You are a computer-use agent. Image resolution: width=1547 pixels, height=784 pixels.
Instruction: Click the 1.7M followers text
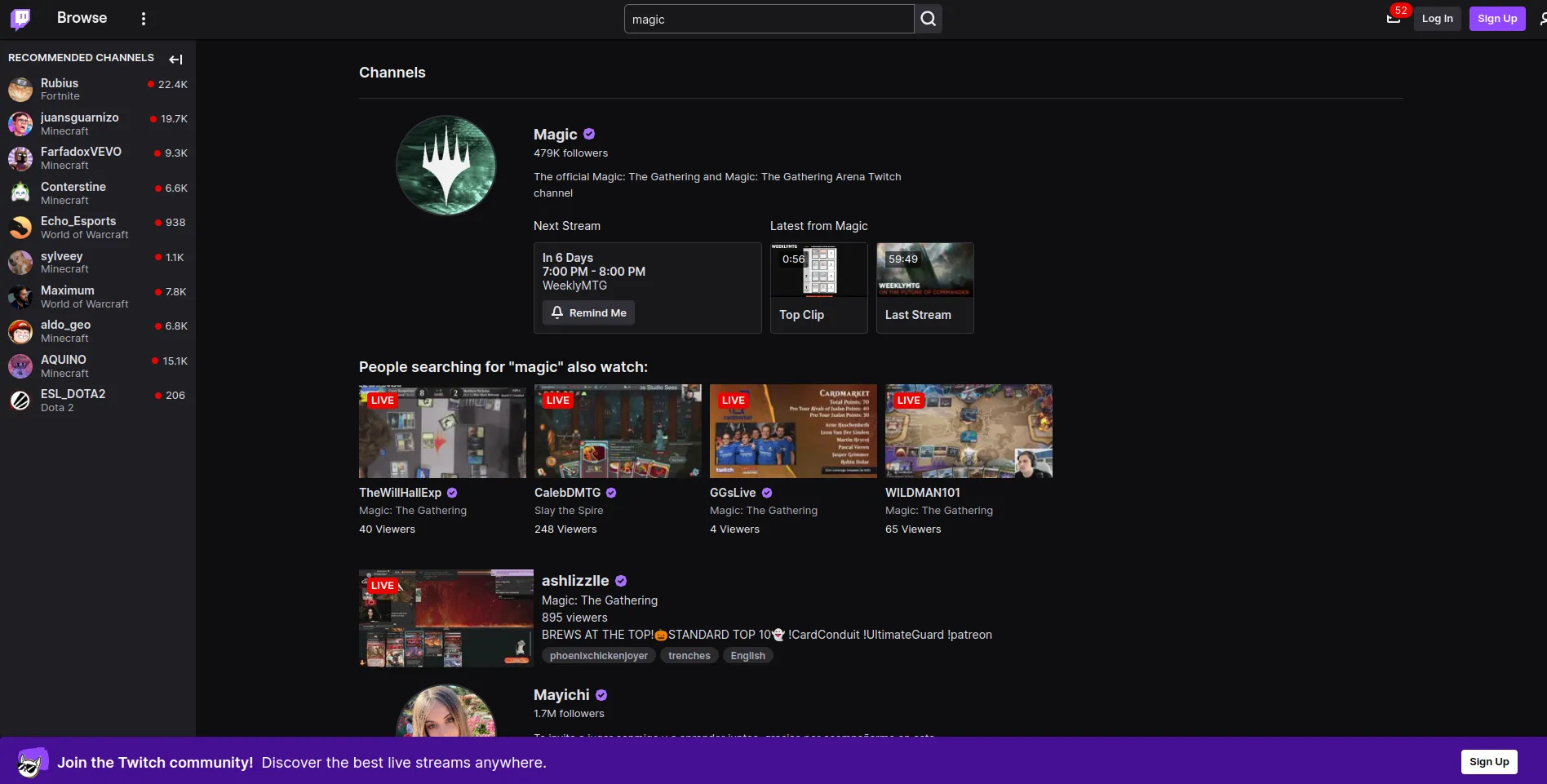[x=569, y=714]
